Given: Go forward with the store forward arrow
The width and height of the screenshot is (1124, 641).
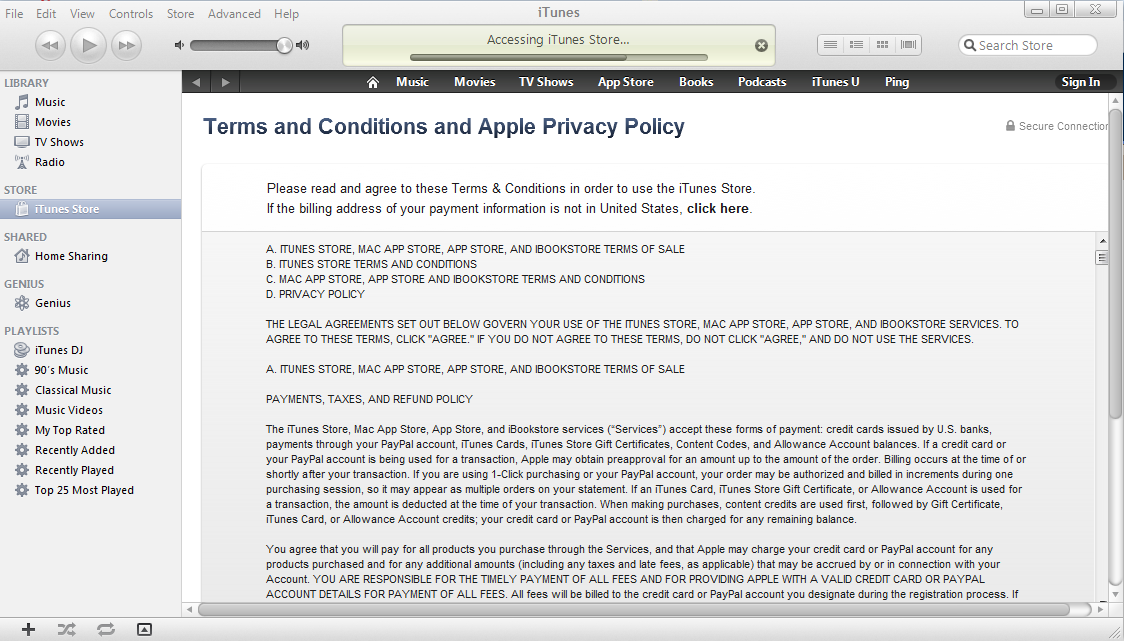Looking at the screenshot, I should pyautogui.click(x=225, y=82).
